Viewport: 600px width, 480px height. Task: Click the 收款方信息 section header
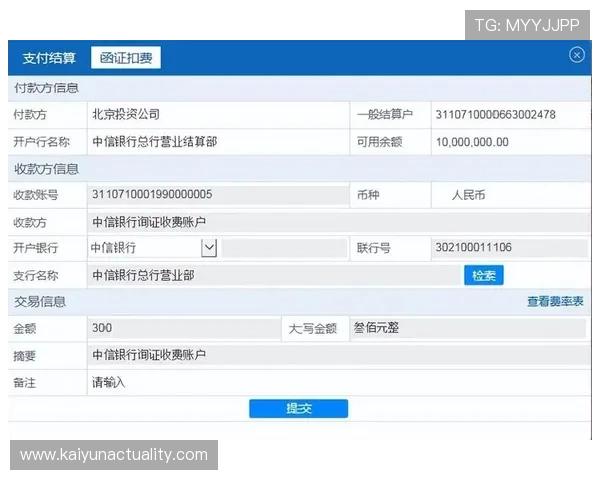coord(46,168)
